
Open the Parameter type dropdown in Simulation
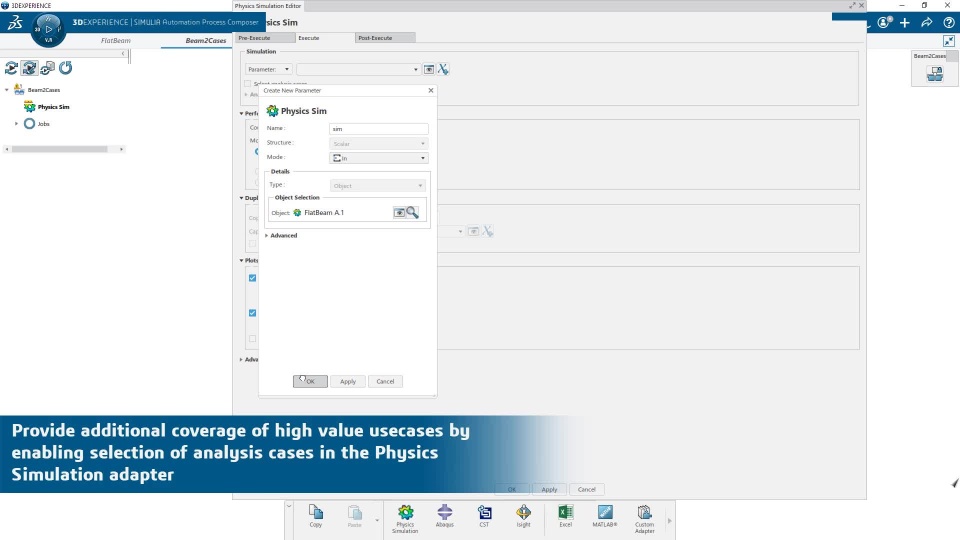point(268,69)
